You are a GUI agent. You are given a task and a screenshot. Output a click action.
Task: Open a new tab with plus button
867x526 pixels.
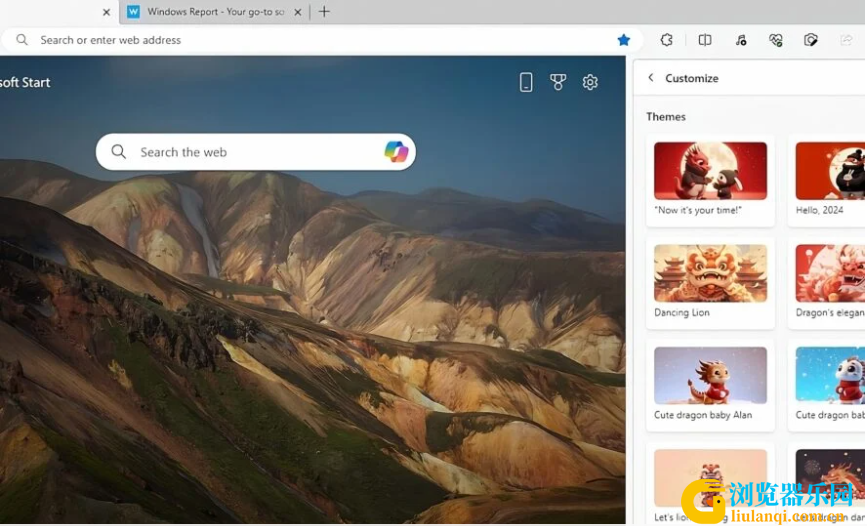[x=324, y=12]
